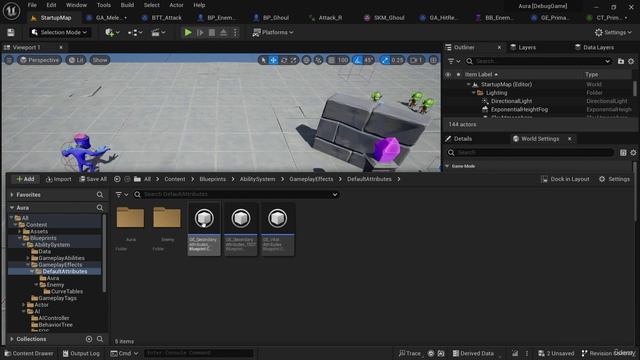This screenshot has width=640, height=360.
Task: Open the Selection Mode dropdown
Action: click(60, 32)
